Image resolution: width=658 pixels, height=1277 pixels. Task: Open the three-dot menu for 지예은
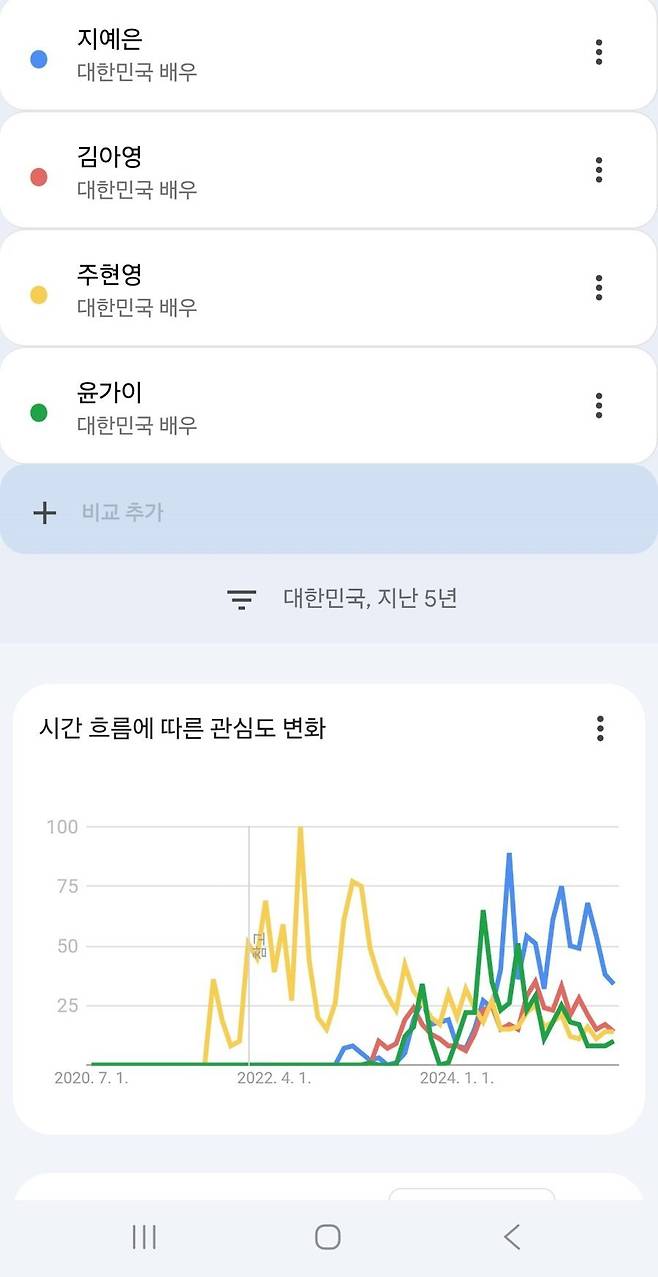tap(598, 53)
